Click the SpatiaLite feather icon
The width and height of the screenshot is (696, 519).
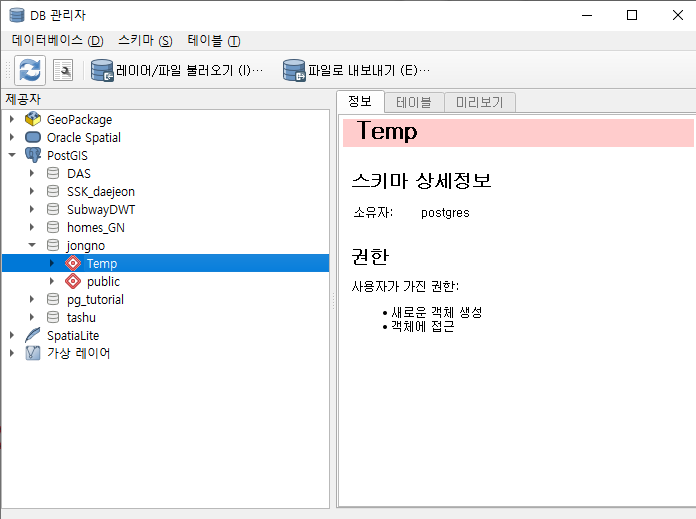[33, 335]
